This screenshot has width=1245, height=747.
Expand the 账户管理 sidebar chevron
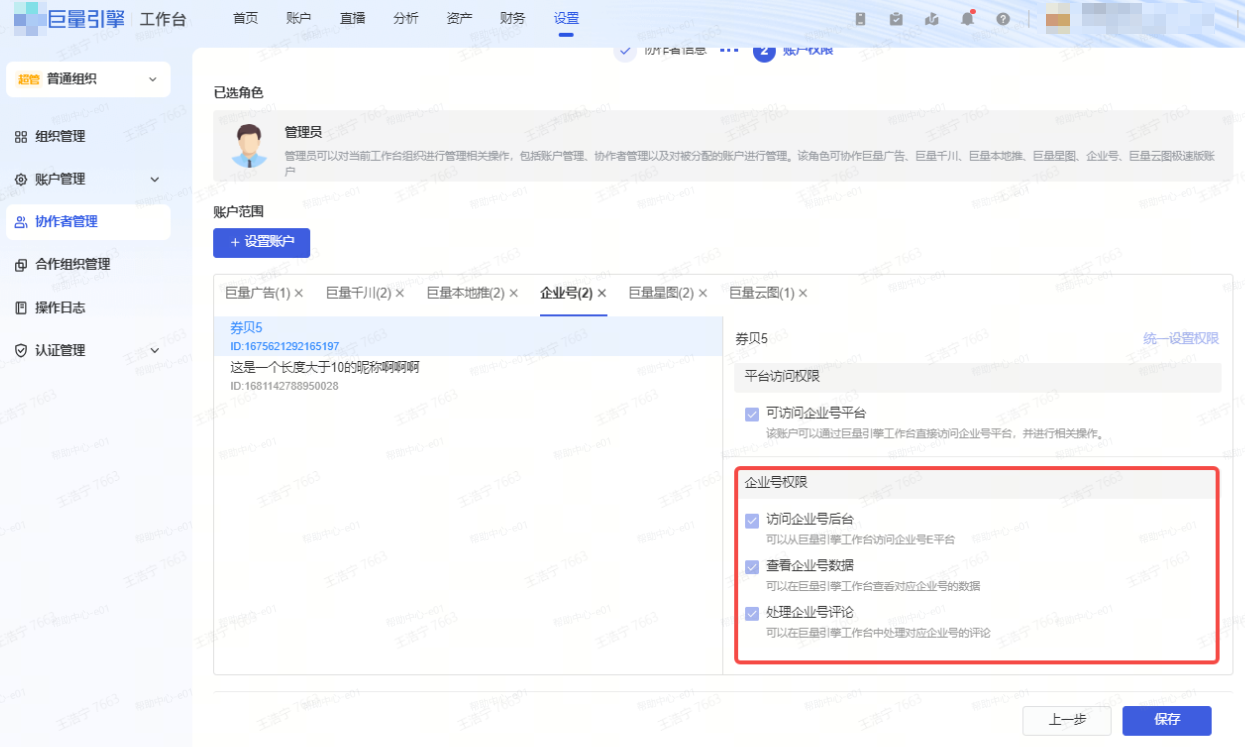tap(154, 180)
